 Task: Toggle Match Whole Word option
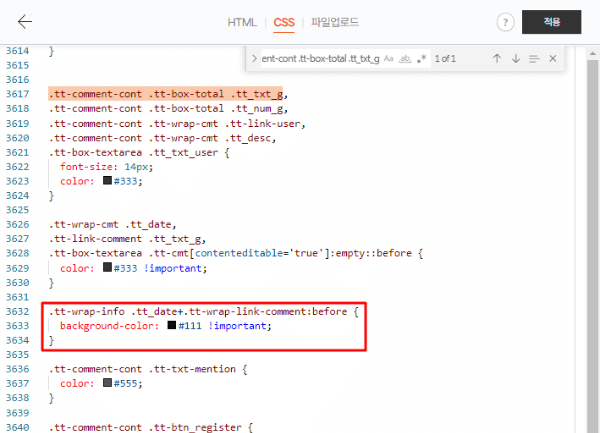[x=405, y=59]
